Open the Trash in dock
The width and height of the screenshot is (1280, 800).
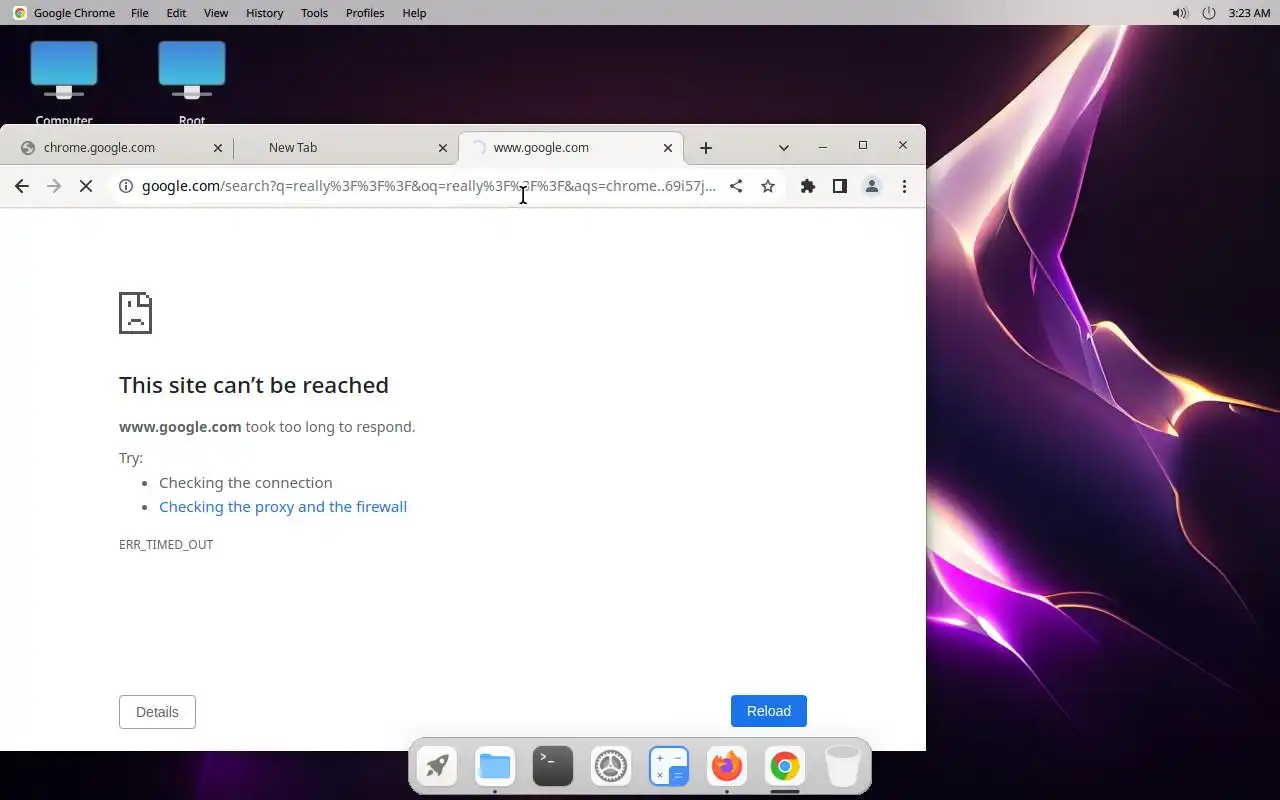(843, 767)
